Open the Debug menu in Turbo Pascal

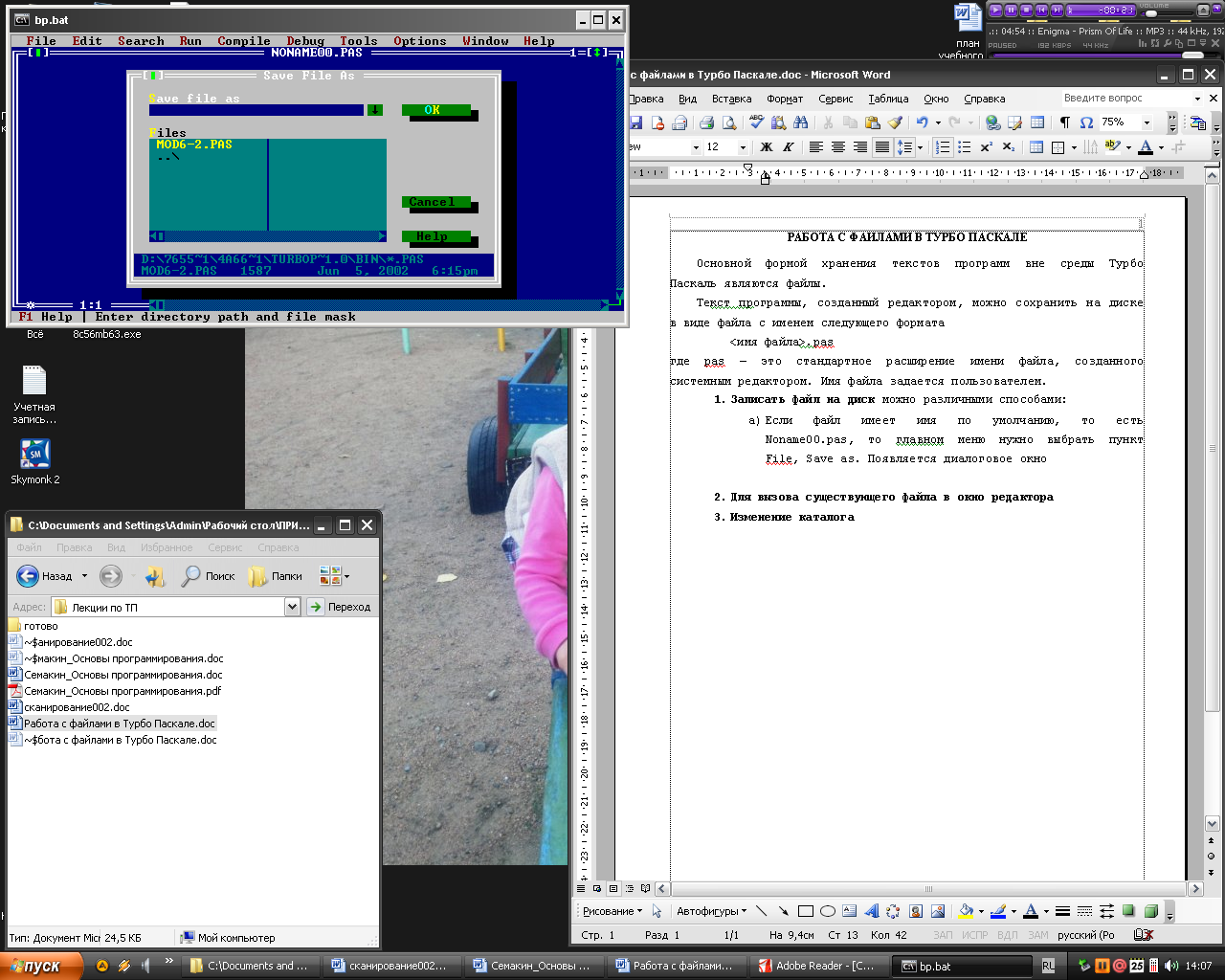click(x=305, y=41)
